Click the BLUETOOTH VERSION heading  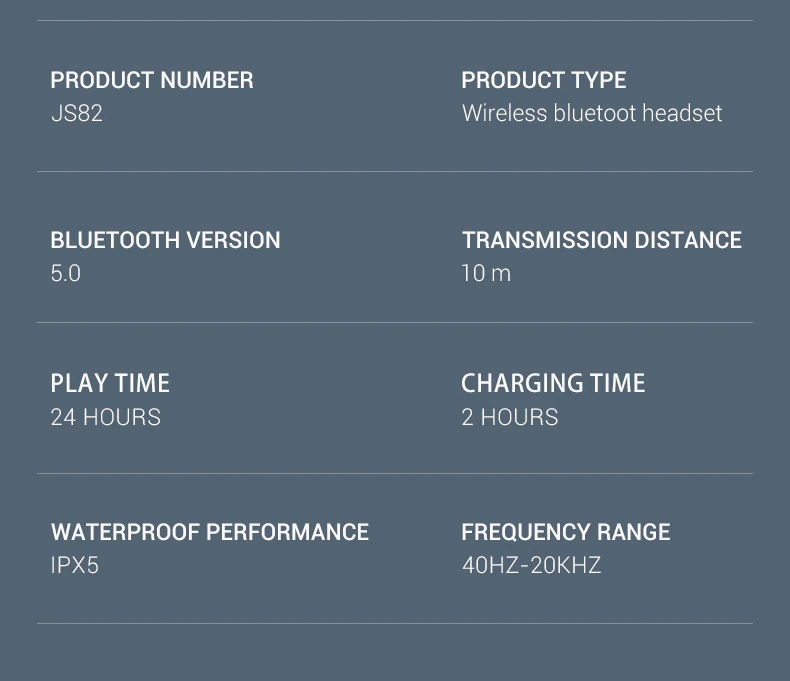point(165,240)
